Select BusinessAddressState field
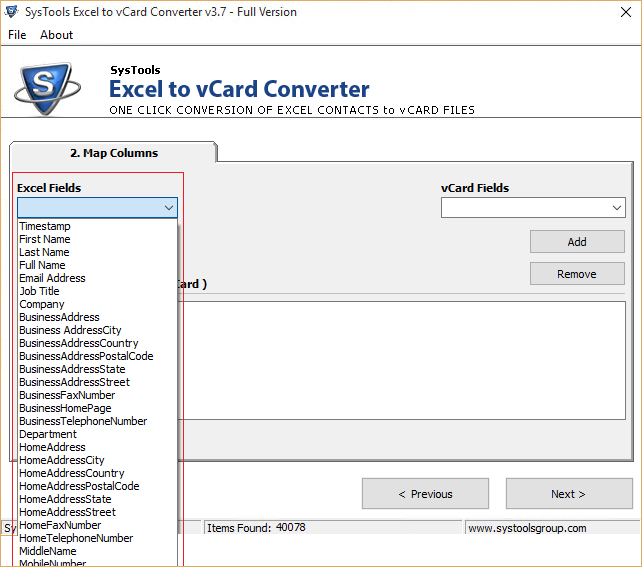This screenshot has width=642, height=567. 97,369
